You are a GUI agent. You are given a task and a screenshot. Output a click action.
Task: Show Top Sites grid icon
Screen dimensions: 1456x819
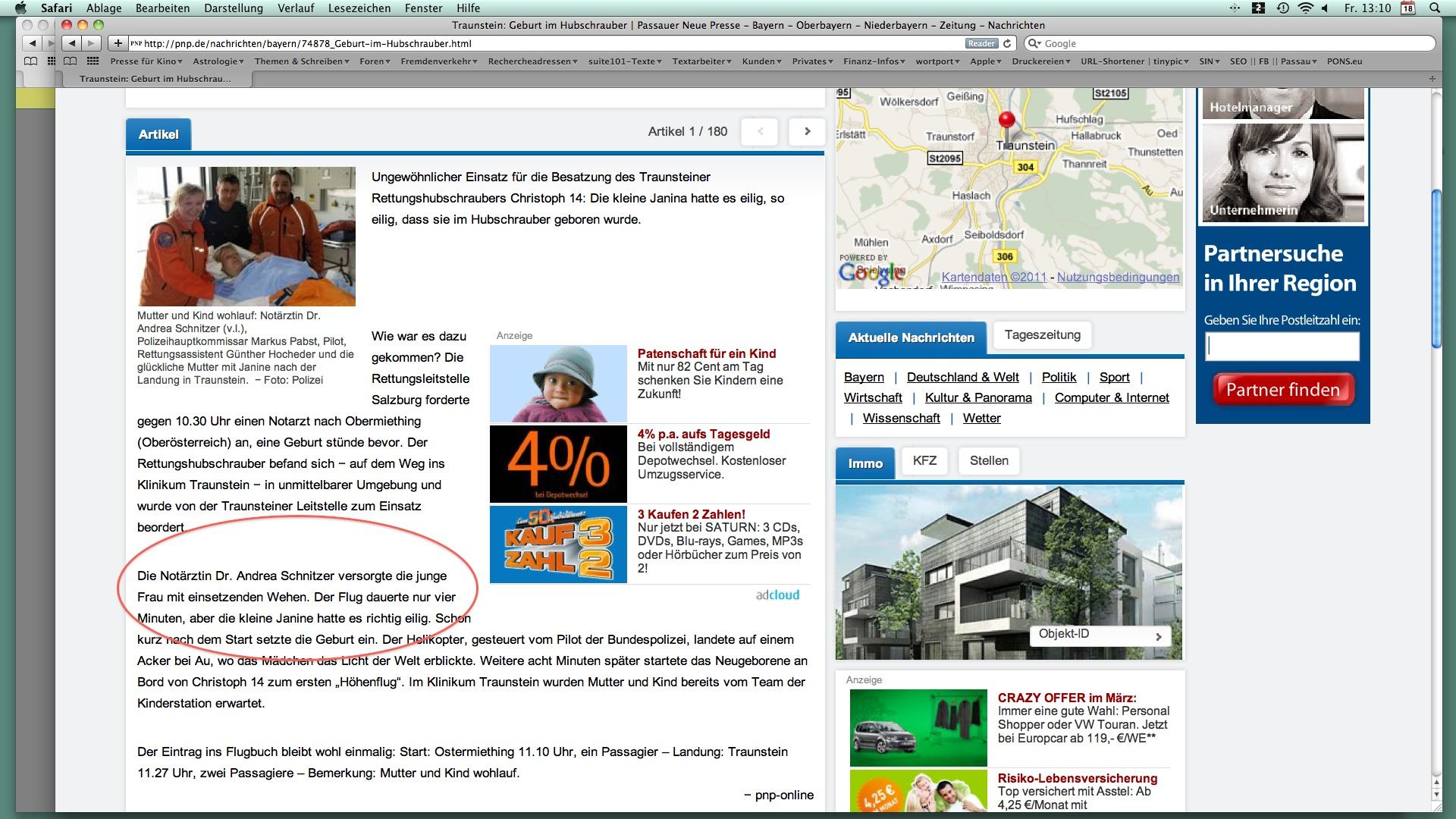(x=93, y=61)
